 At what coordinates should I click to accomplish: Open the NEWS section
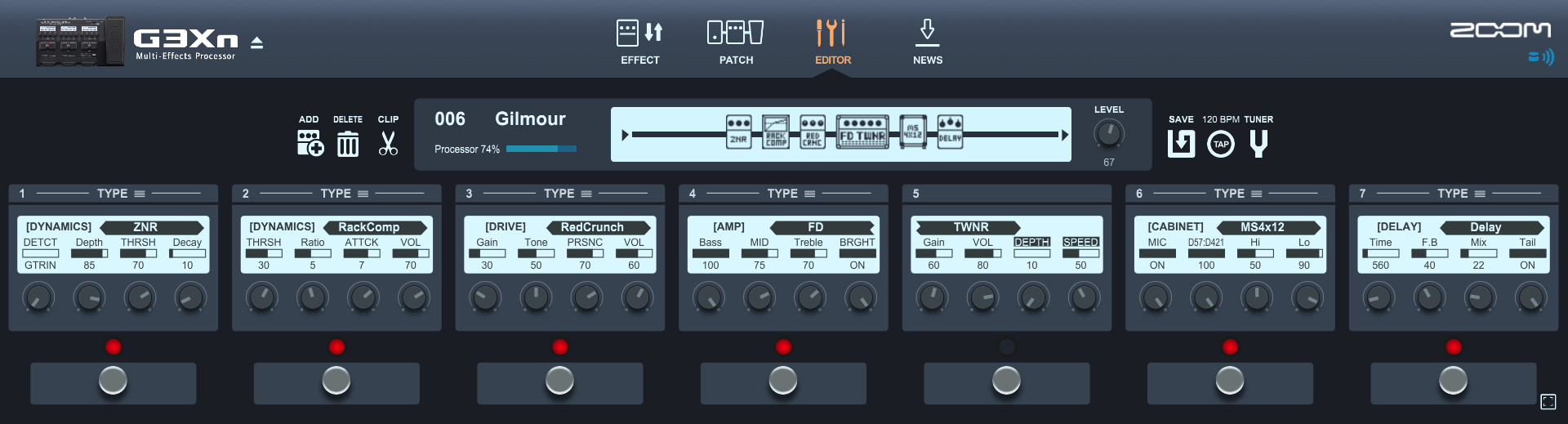(928, 42)
